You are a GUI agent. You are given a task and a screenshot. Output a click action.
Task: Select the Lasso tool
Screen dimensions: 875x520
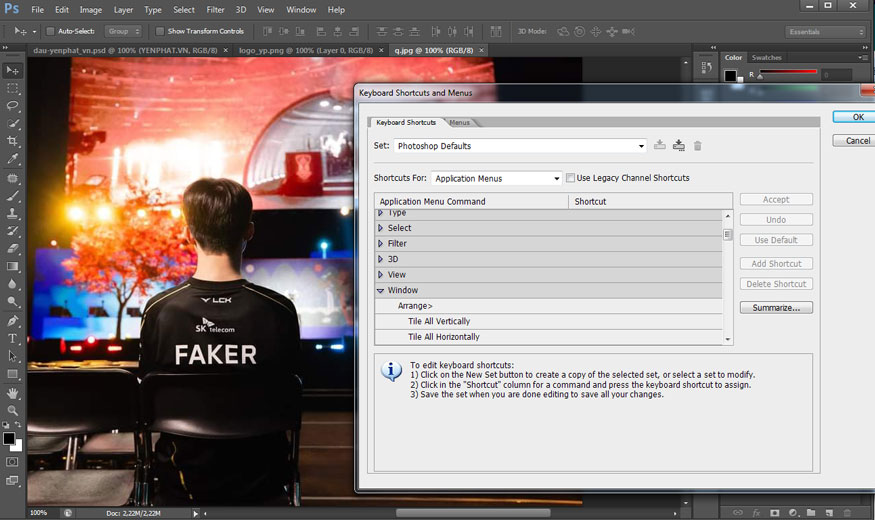13,105
